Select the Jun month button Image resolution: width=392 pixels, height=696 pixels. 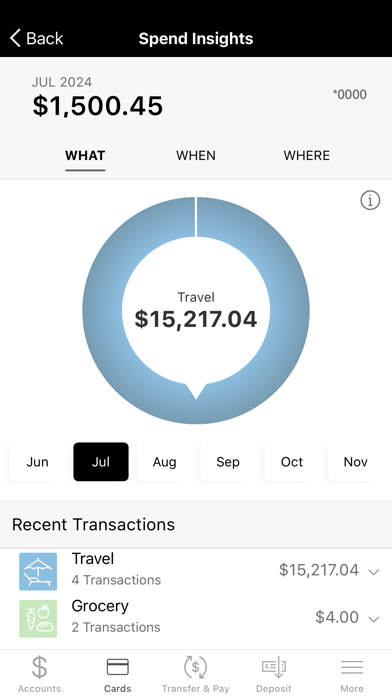[37, 462]
